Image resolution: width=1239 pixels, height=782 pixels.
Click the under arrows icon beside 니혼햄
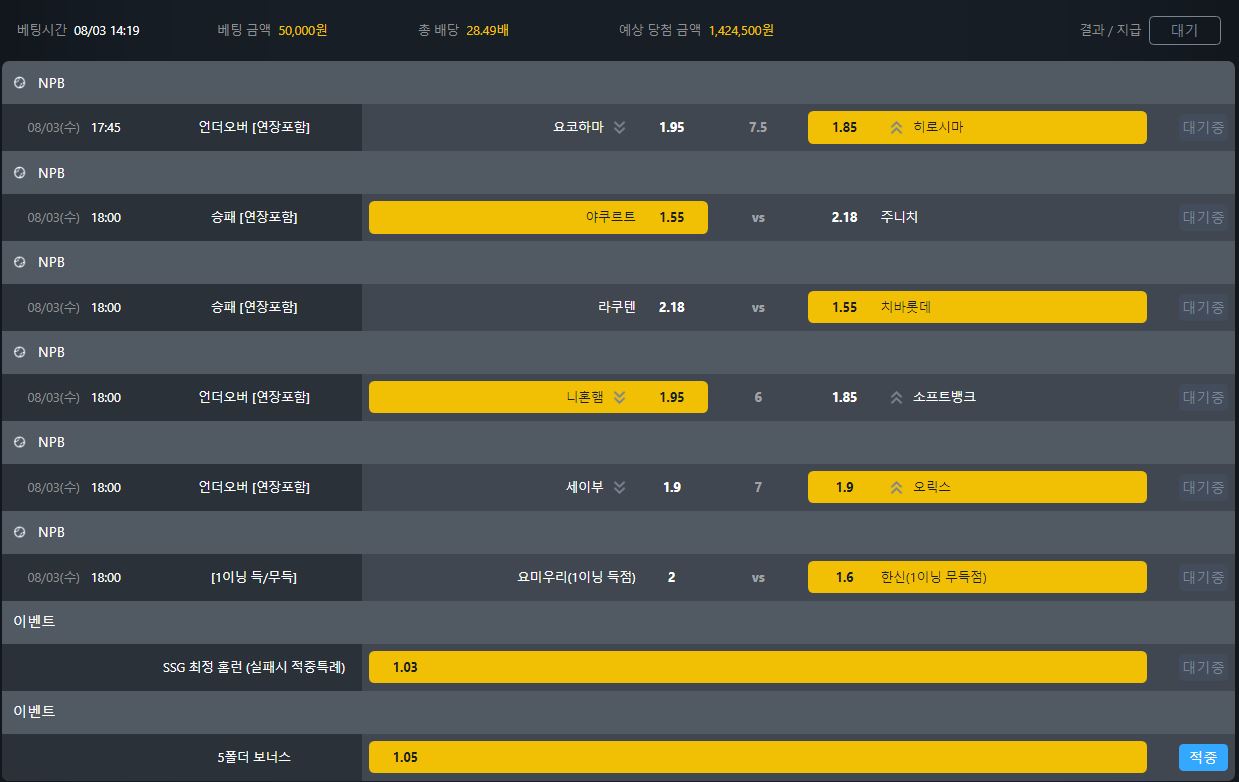(x=619, y=397)
